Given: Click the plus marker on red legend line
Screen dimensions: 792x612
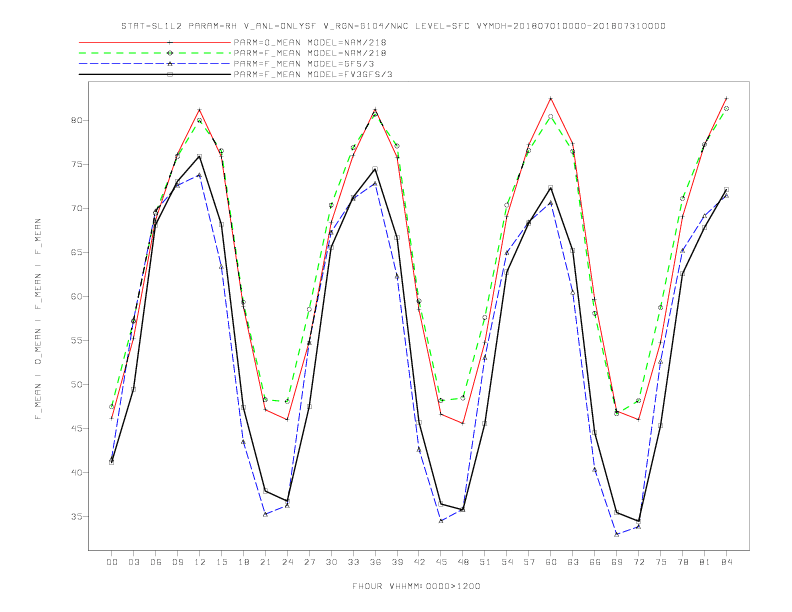Looking at the screenshot, I should point(170,42).
